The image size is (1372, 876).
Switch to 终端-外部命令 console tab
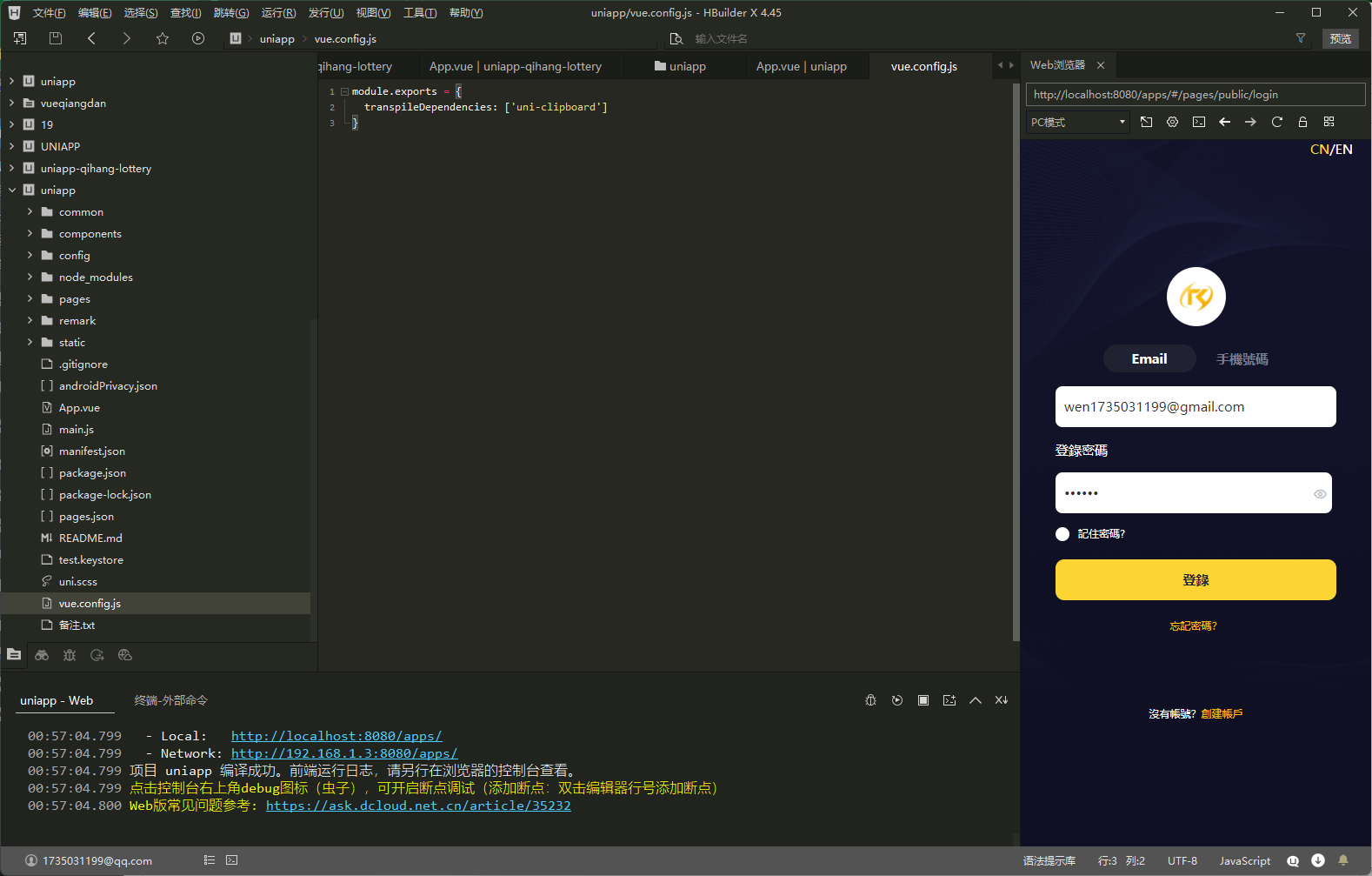[171, 700]
